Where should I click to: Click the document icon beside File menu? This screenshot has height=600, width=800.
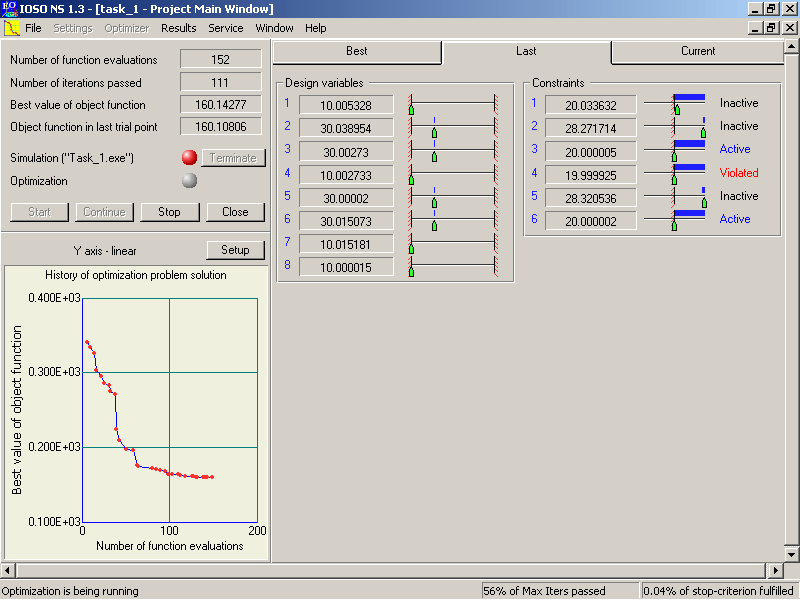(11, 28)
